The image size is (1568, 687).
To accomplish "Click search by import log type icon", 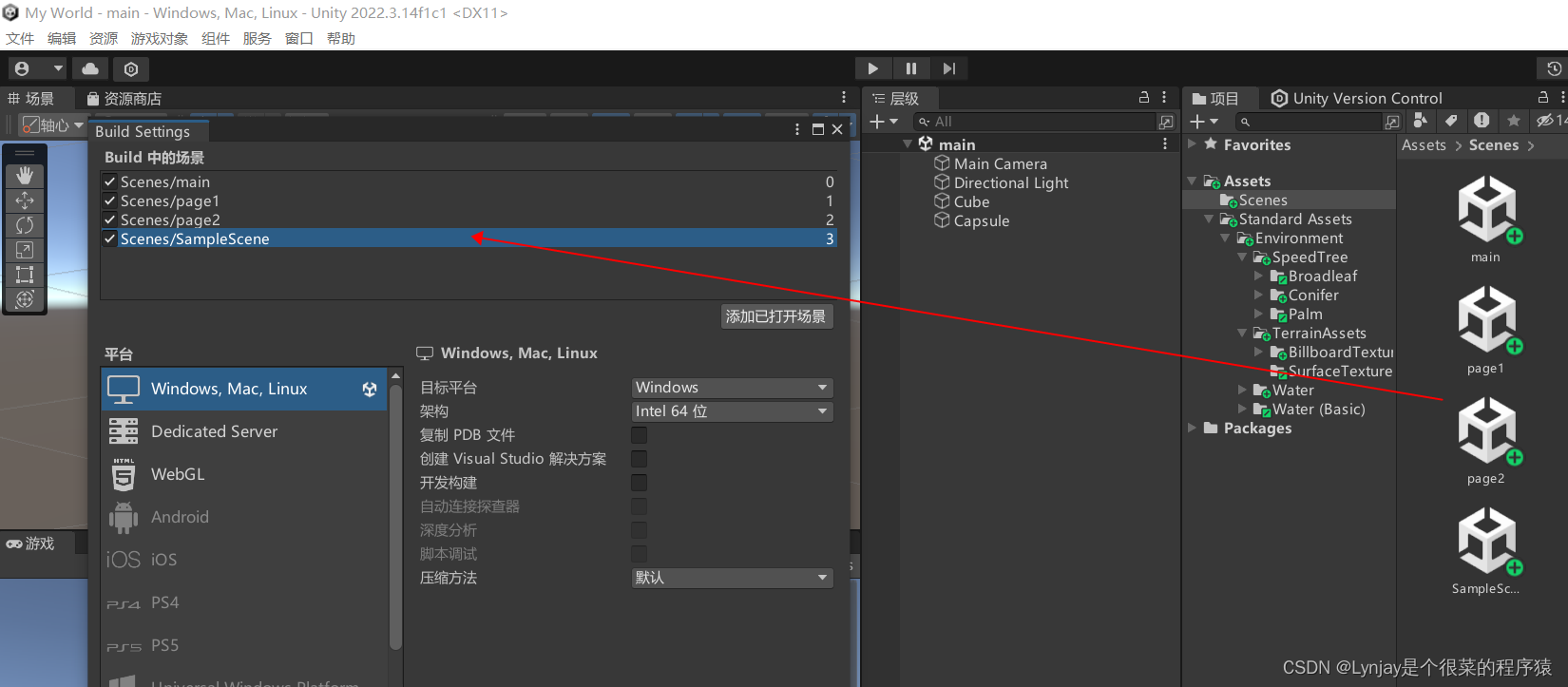I will tap(1482, 121).
